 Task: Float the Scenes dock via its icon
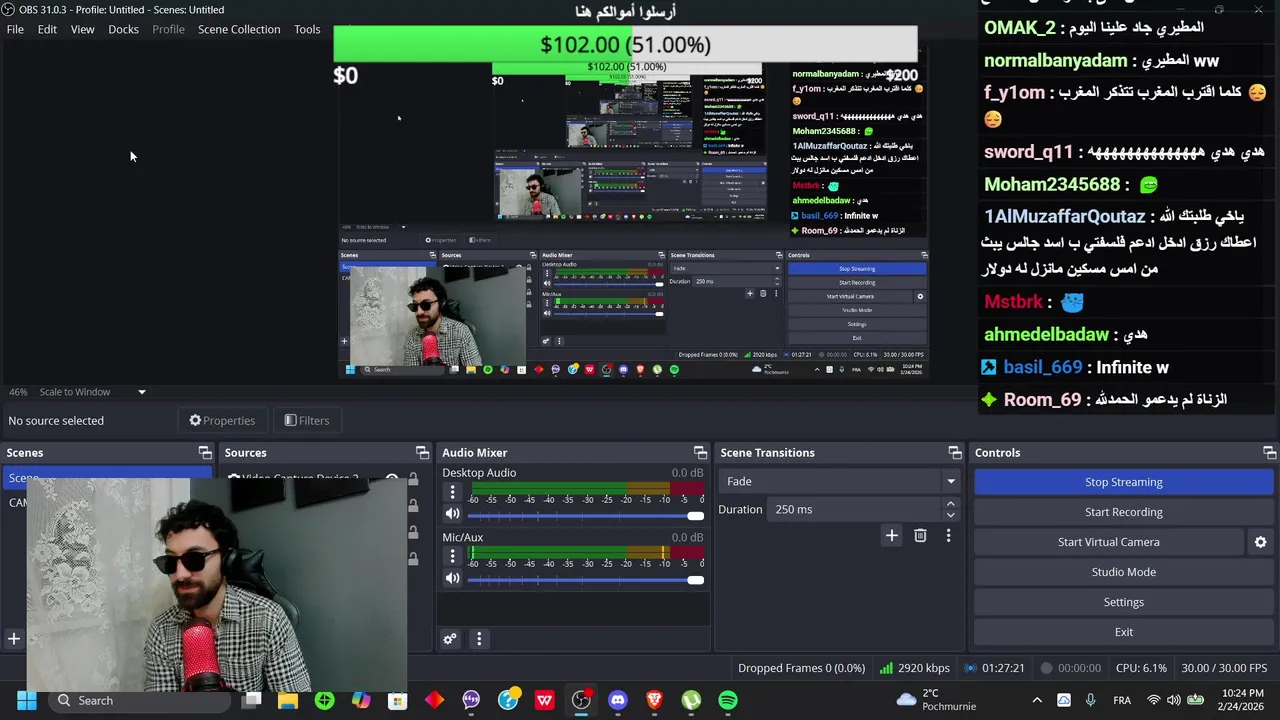[x=205, y=453]
